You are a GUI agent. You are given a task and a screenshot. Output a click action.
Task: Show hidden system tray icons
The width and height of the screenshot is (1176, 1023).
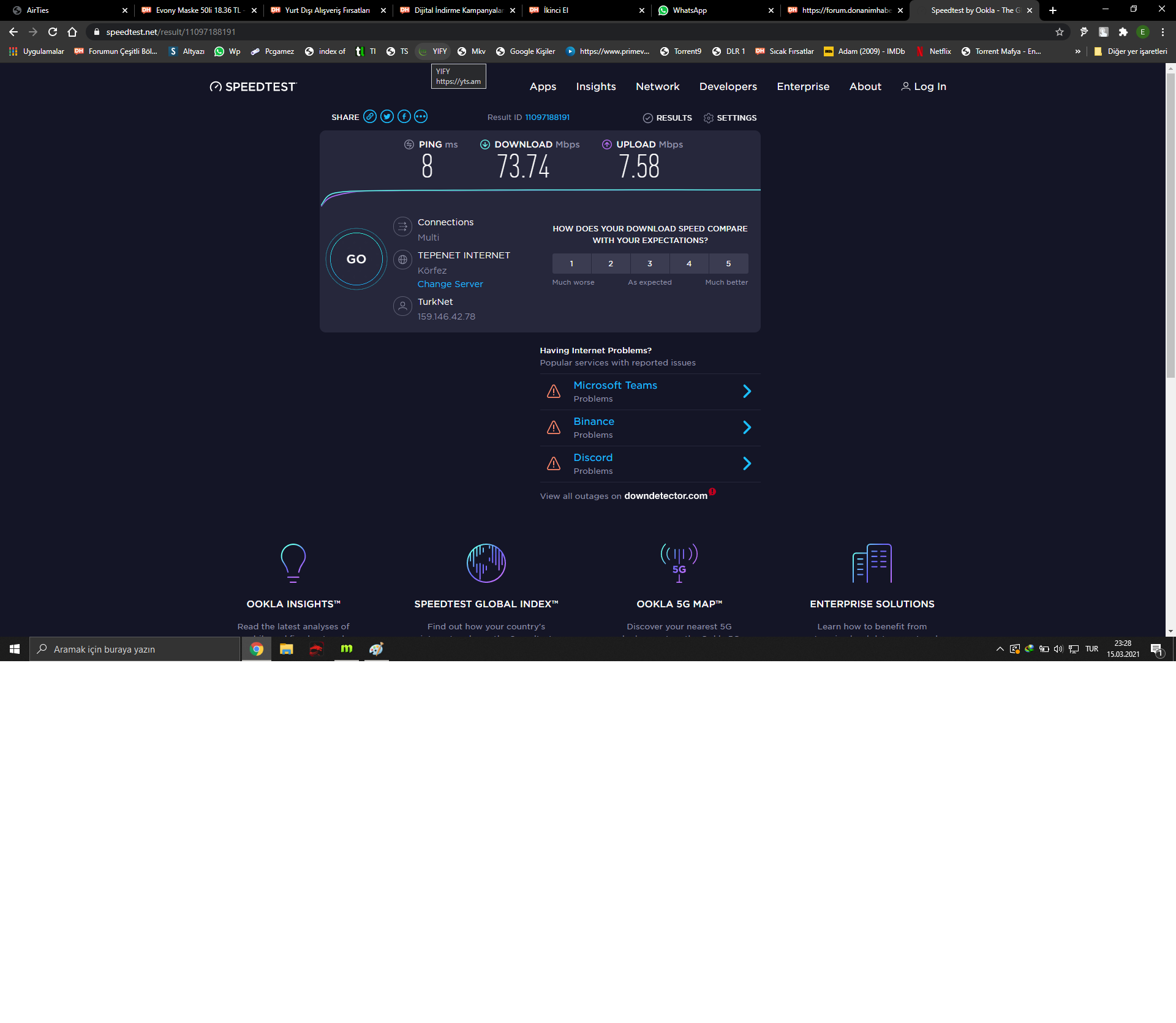(x=1000, y=649)
